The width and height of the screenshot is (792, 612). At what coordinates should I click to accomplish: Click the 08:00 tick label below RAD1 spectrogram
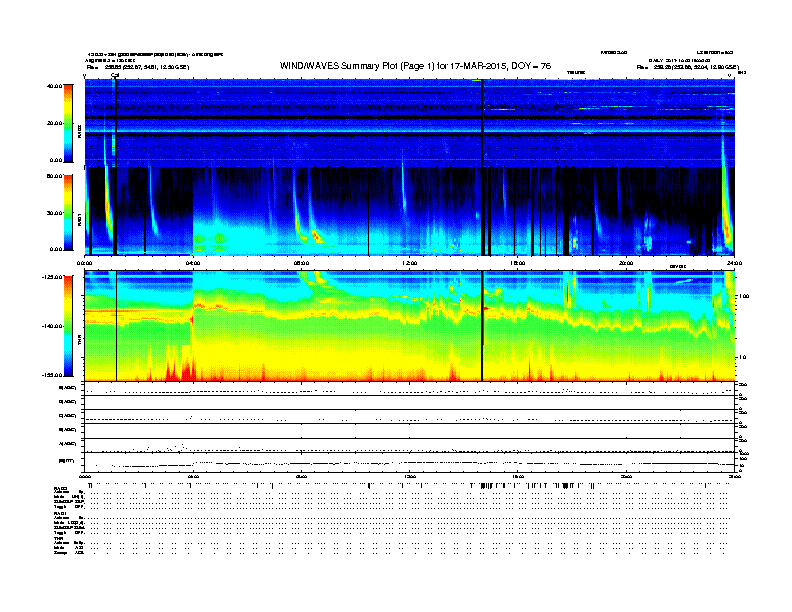coord(301,263)
